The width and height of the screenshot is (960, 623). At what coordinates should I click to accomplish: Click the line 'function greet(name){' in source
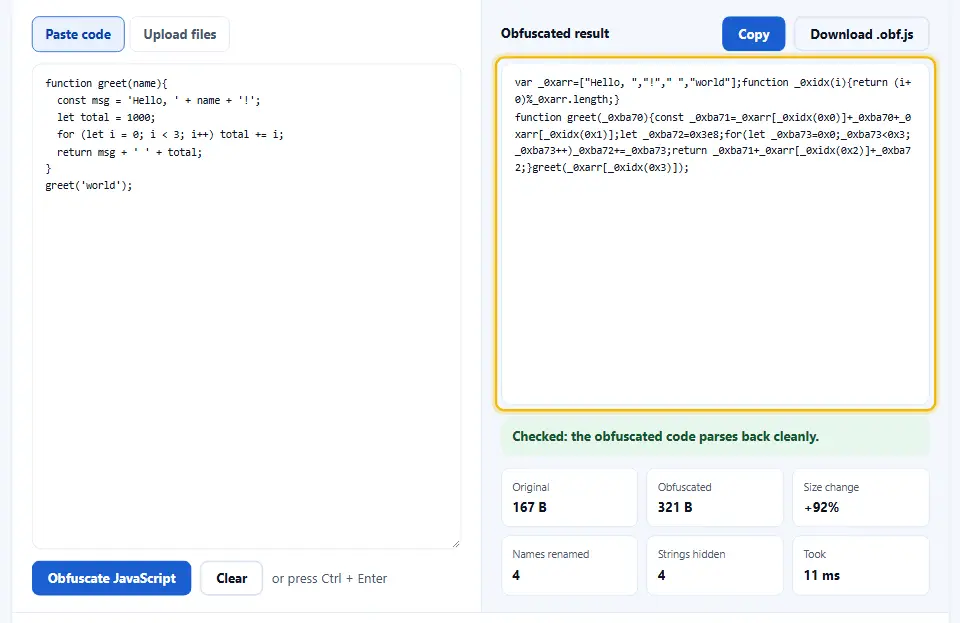[106, 83]
